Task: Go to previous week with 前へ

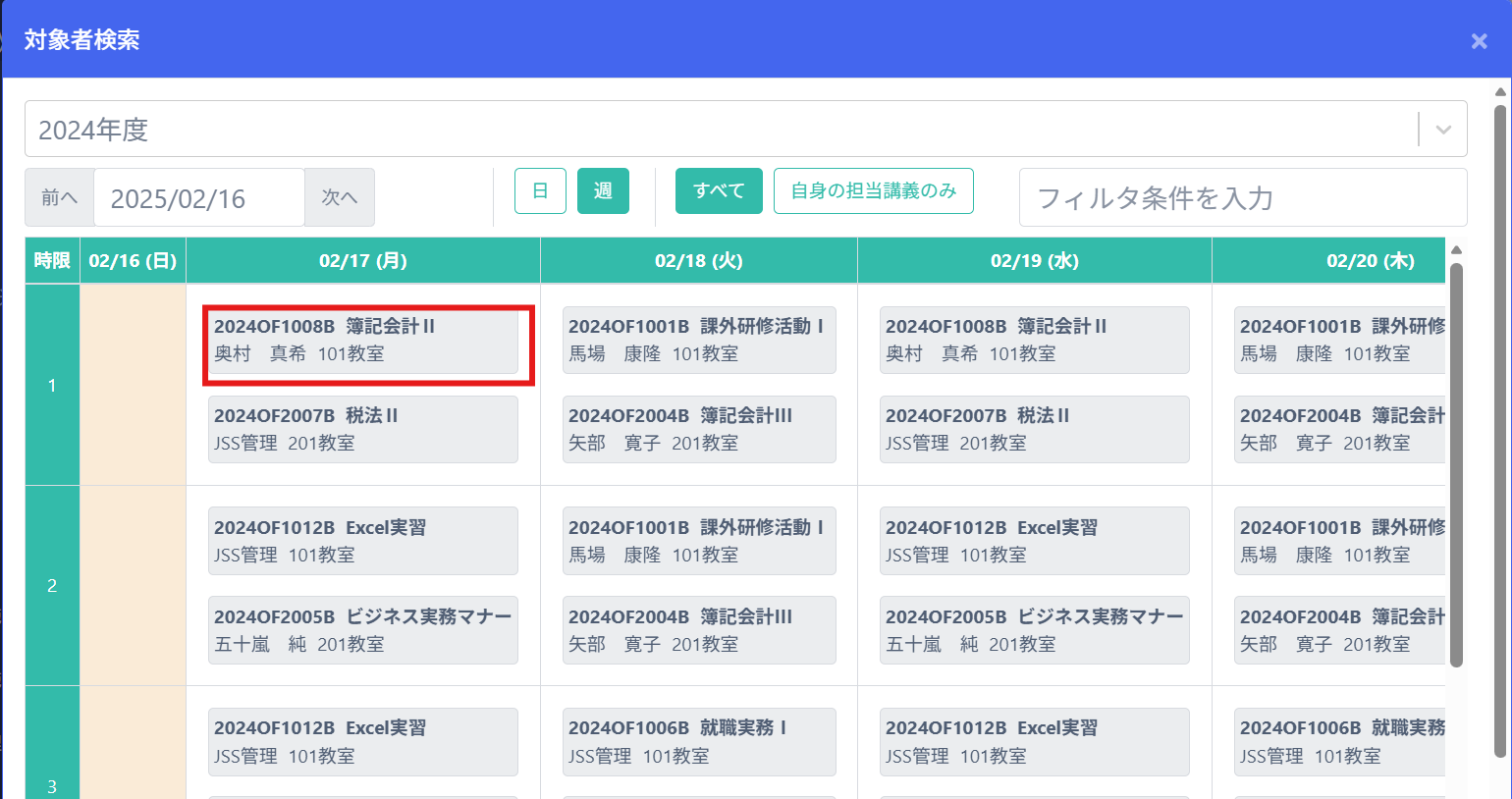Action: tap(59, 197)
